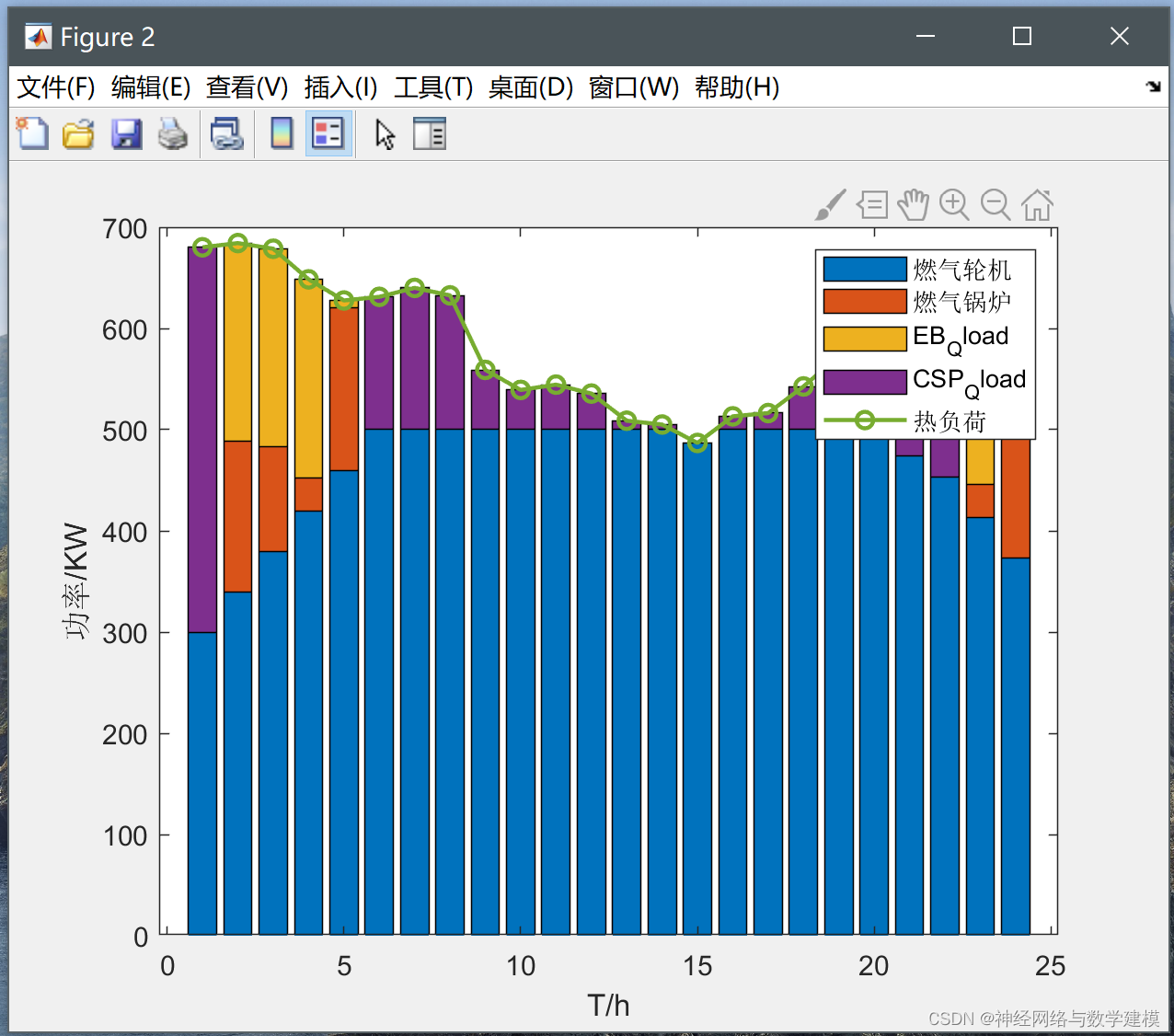Click the Link Plot icon
This screenshot has height=1036, width=1174.
pos(226,134)
